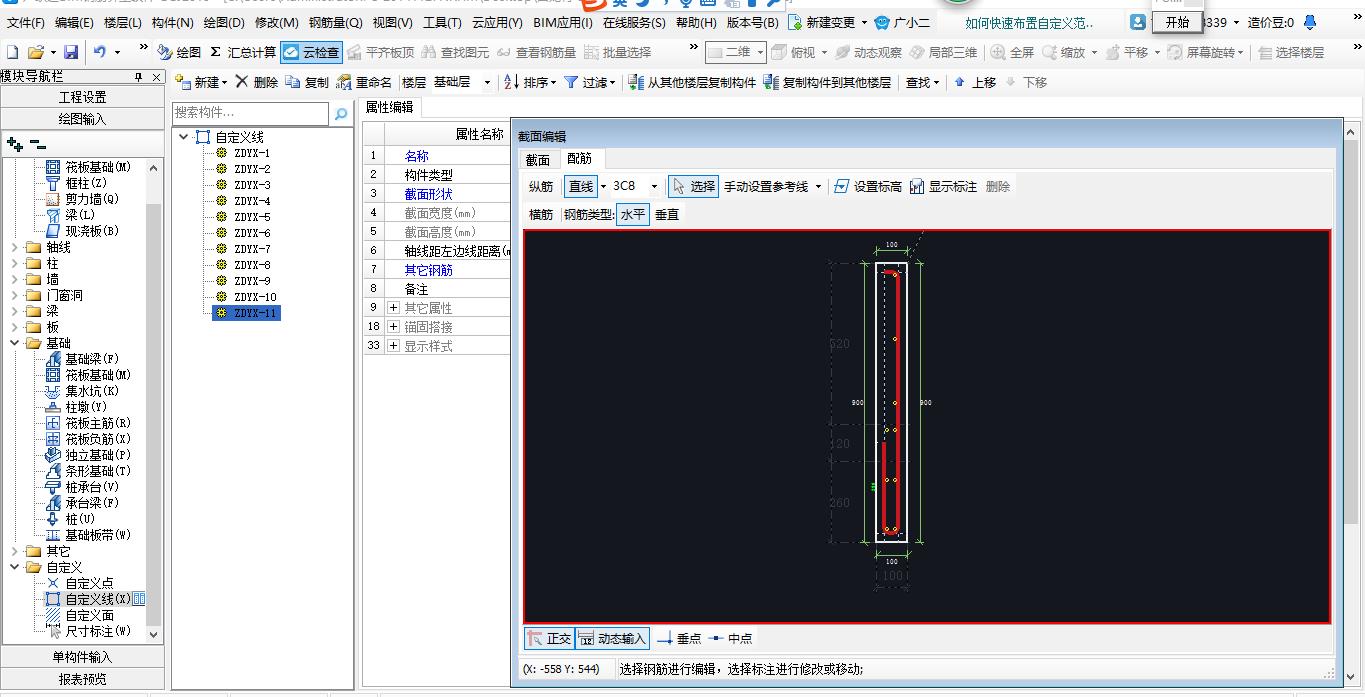The width and height of the screenshot is (1365, 697).
Task: Click the search magnifier icon
Action: pos(340,113)
